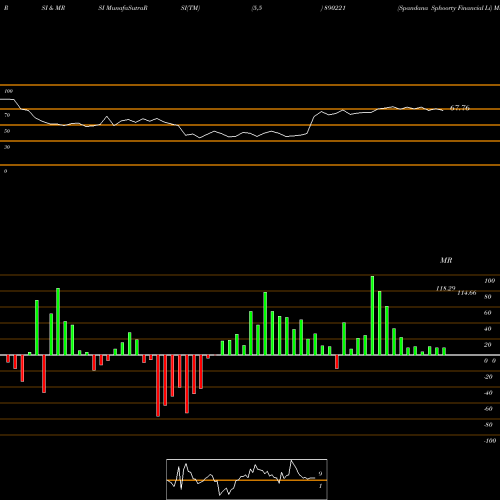The width and height of the screenshot is (500, 500).
Task: Click the MR axis label 20
Action: 487,345
